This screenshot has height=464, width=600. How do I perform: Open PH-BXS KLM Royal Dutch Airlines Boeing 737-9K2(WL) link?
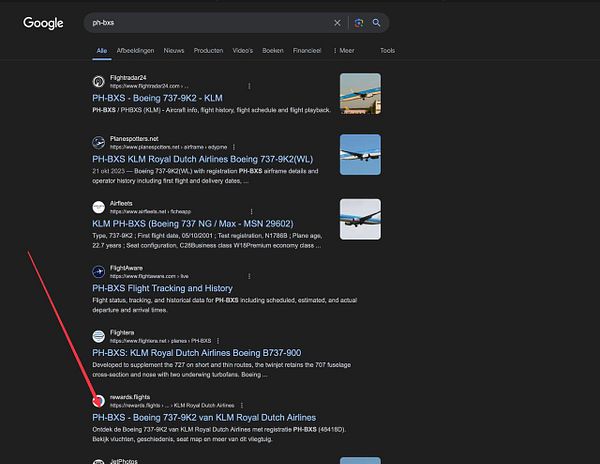coord(202,159)
